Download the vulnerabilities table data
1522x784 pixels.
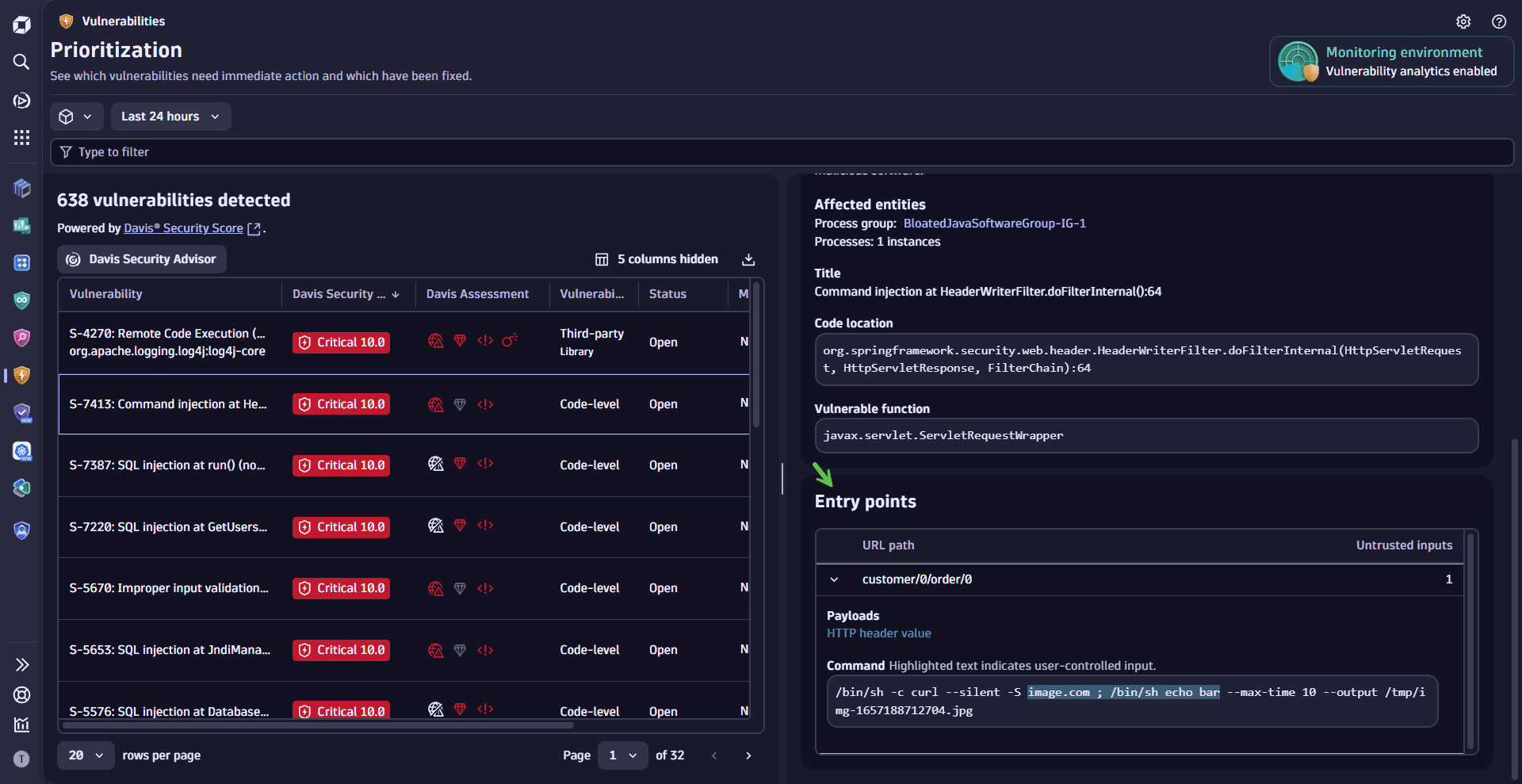point(748,259)
